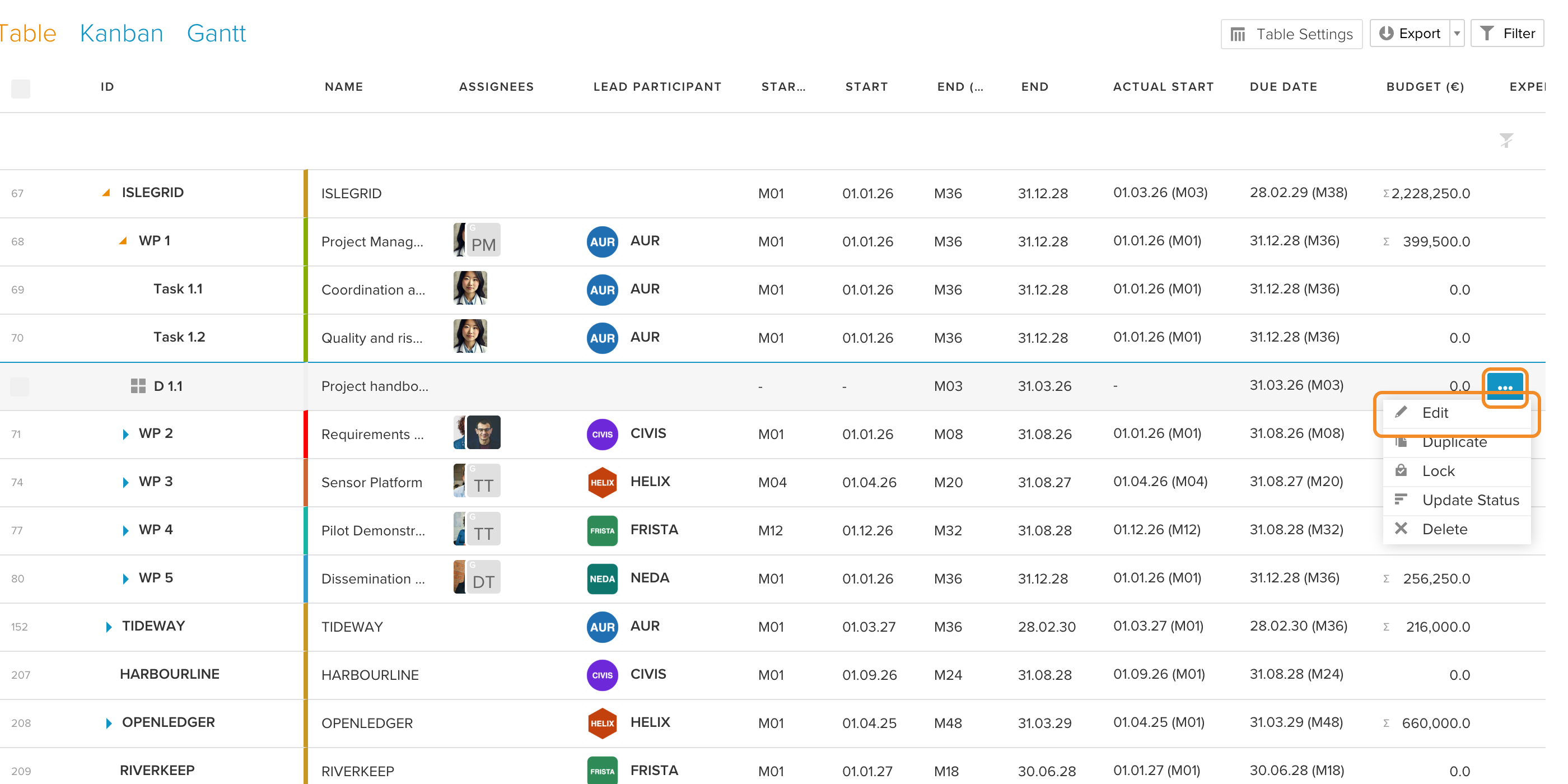
Task: Click the deliverable grid icon beside D 1.1
Action: coord(138,386)
